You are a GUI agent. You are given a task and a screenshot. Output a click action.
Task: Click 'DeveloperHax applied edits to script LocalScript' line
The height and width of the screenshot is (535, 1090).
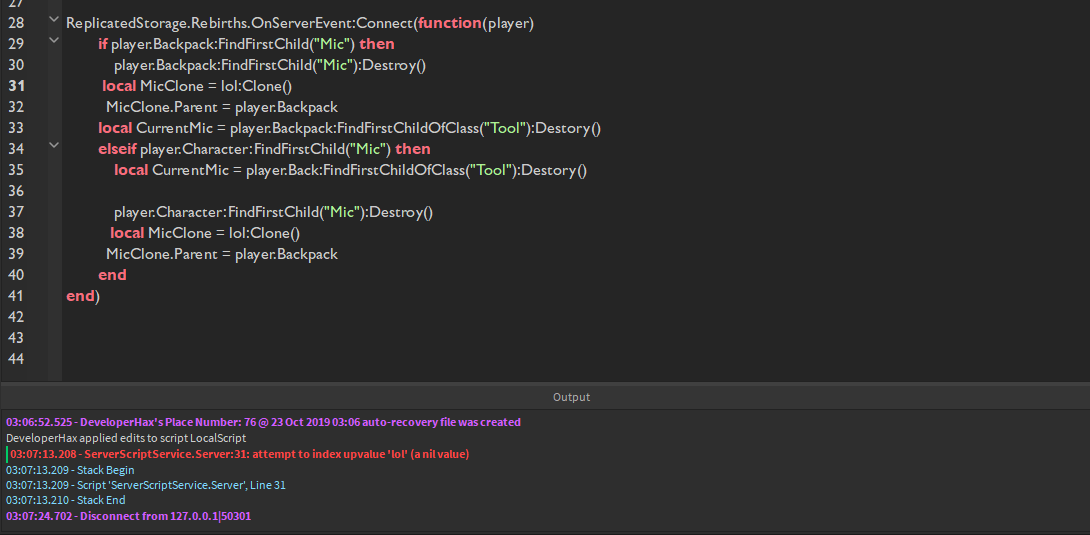[x=126, y=438]
